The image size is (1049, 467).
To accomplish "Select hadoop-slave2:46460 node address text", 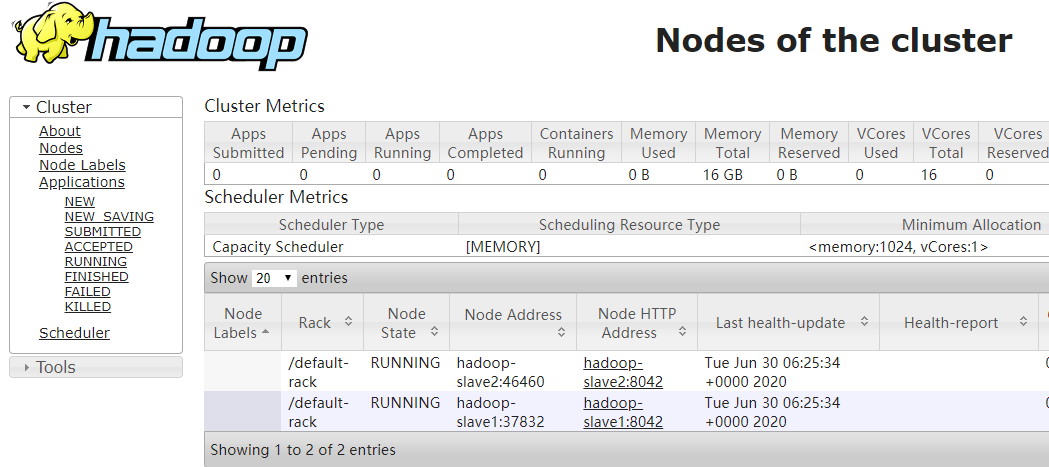I will point(500,373).
